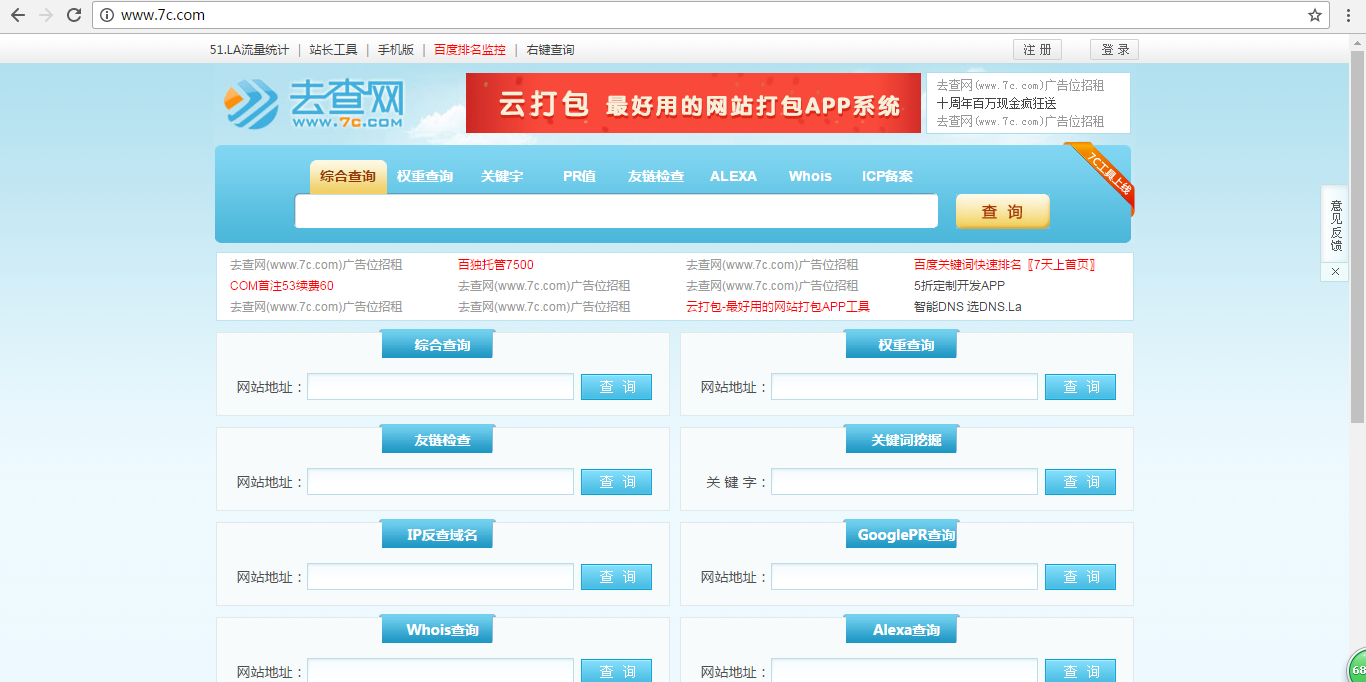1366x682 pixels.
Task: Bookmark page with the star icon
Action: (x=1315, y=15)
